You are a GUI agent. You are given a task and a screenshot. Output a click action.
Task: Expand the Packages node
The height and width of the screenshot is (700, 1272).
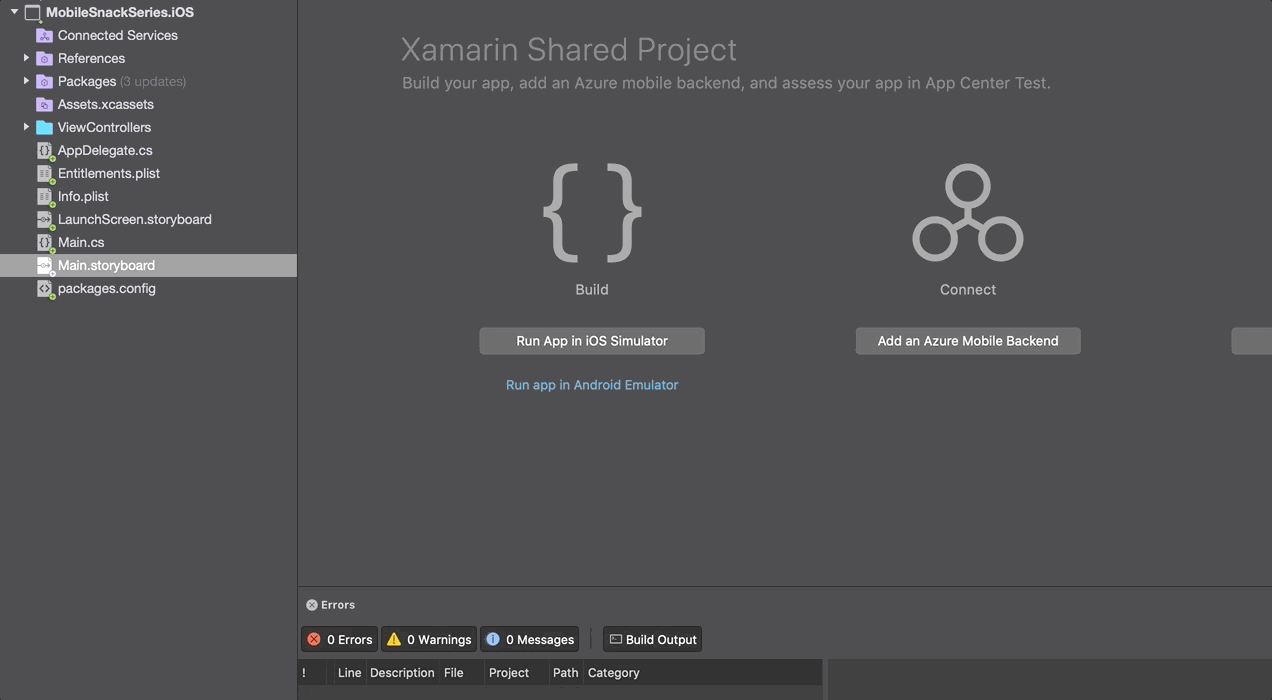(26, 81)
